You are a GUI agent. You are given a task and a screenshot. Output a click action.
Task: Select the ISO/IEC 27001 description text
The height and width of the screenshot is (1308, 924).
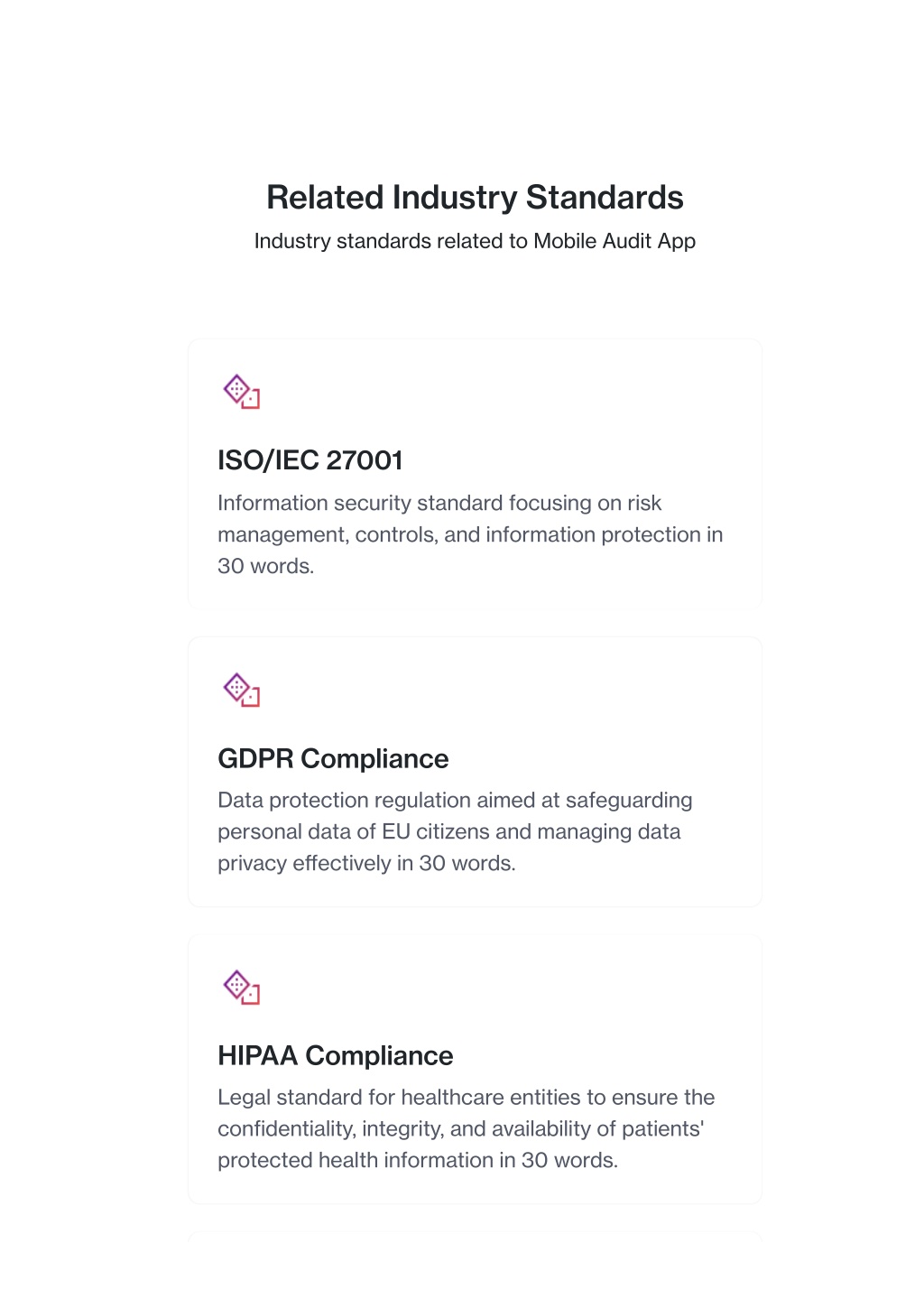[x=470, y=534]
